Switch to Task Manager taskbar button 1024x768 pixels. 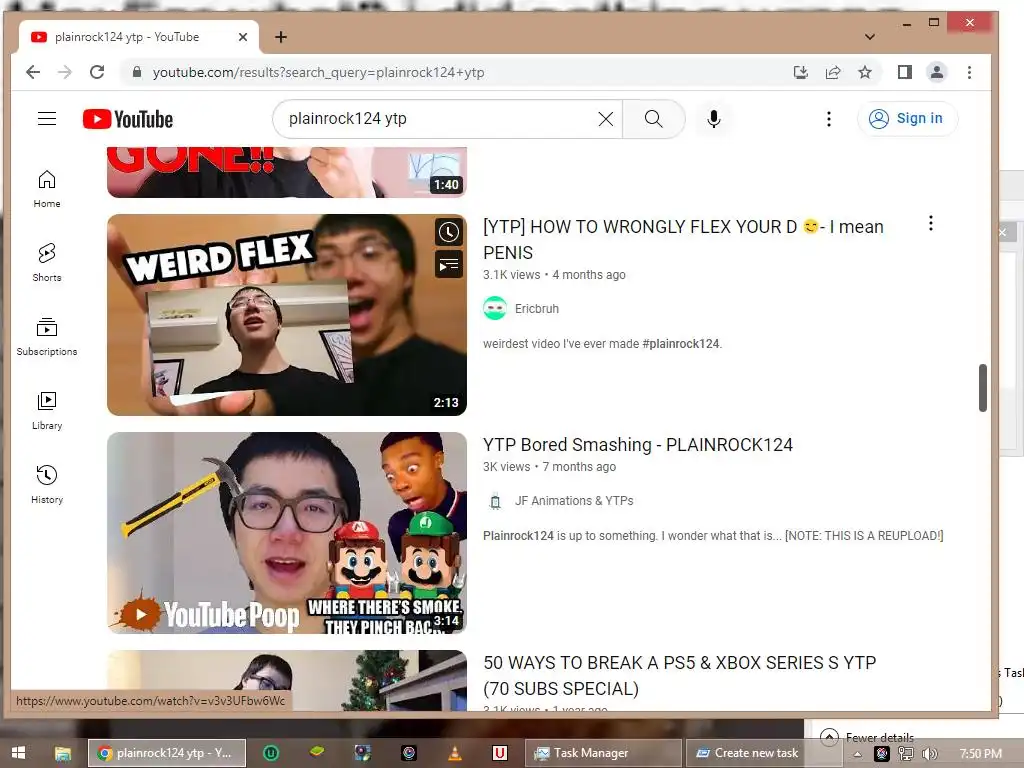pos(603,753)
